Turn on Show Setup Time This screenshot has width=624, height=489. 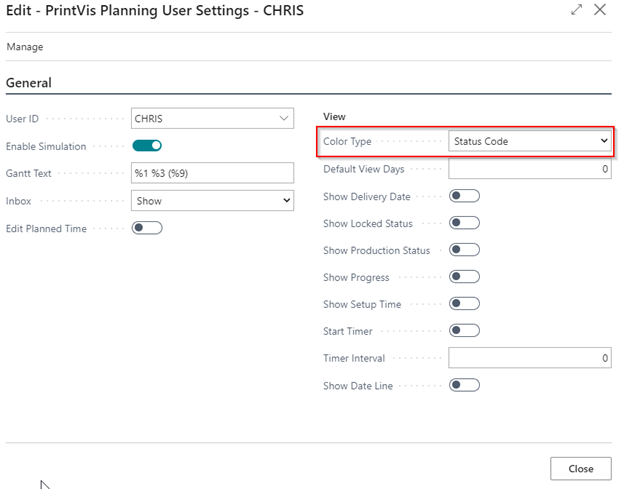[x=464, y=304]
